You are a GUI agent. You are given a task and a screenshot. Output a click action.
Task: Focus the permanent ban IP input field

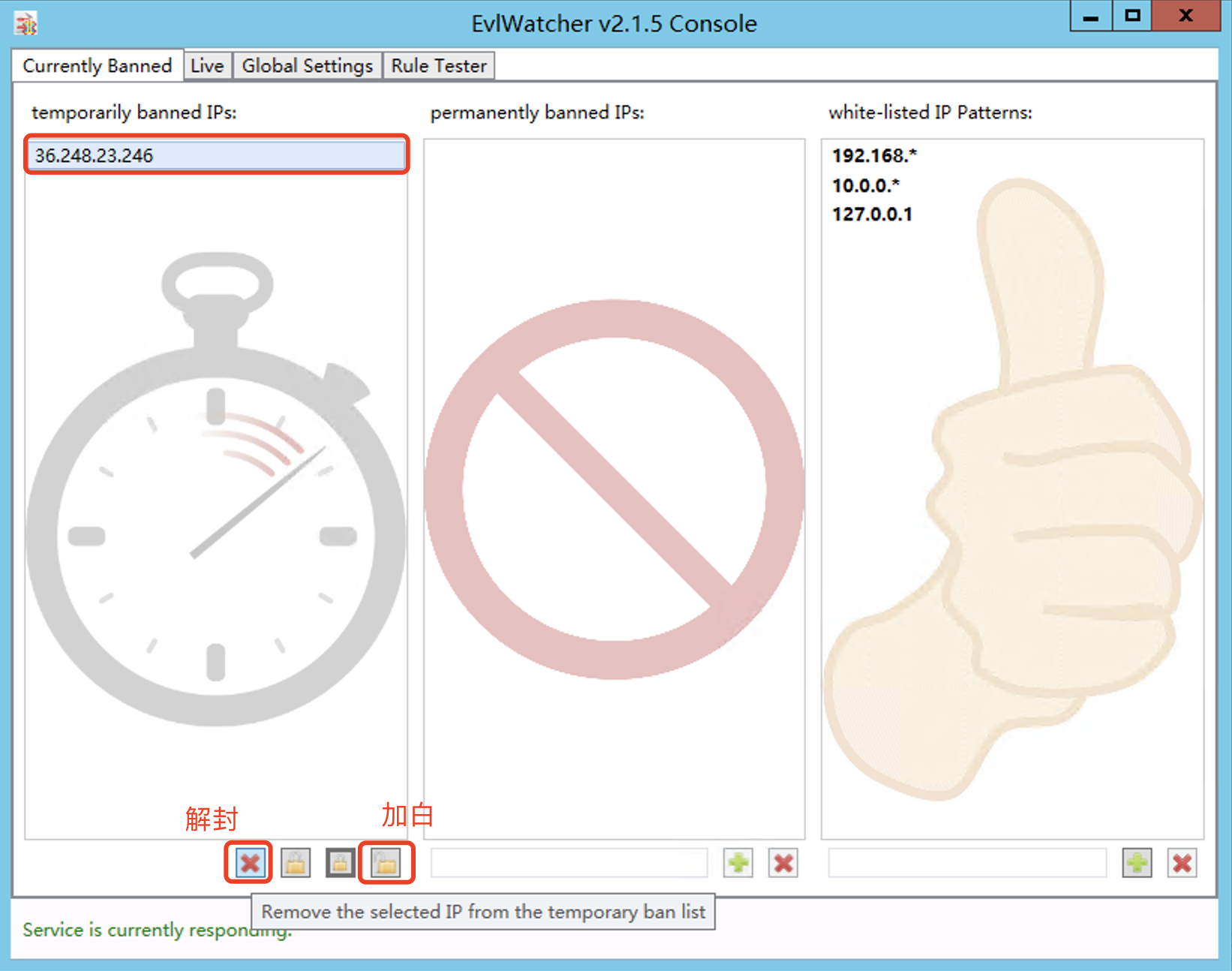(569, 863)
